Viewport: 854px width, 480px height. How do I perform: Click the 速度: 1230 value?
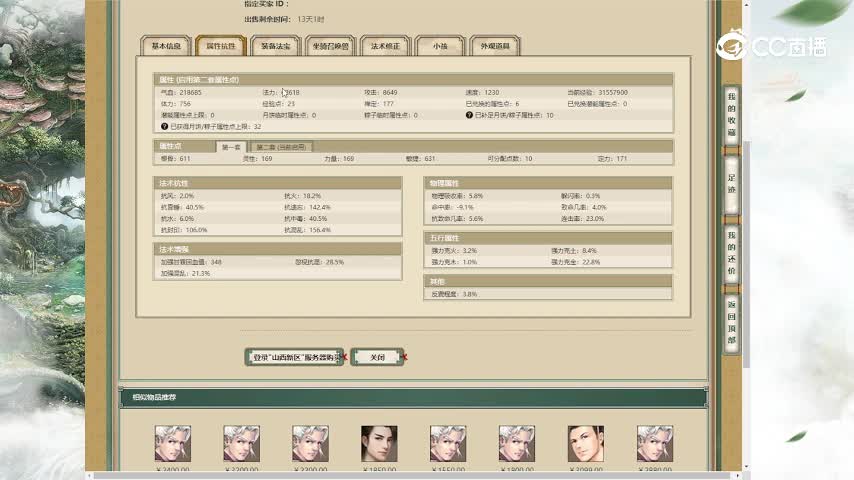(482, 93)
